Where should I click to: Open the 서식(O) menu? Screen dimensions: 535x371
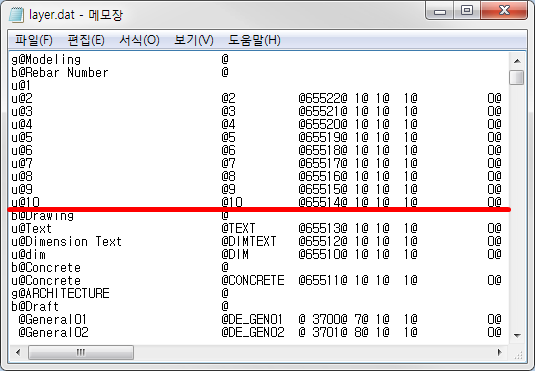tap(139, 40)
